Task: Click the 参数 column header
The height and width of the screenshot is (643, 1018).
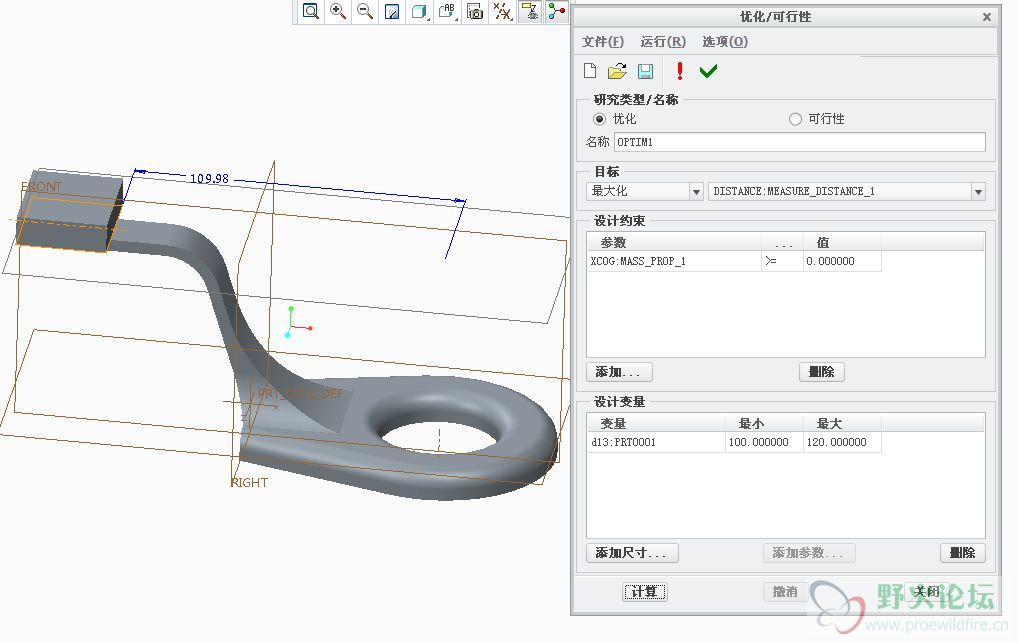Action: (x=674, y=242)
